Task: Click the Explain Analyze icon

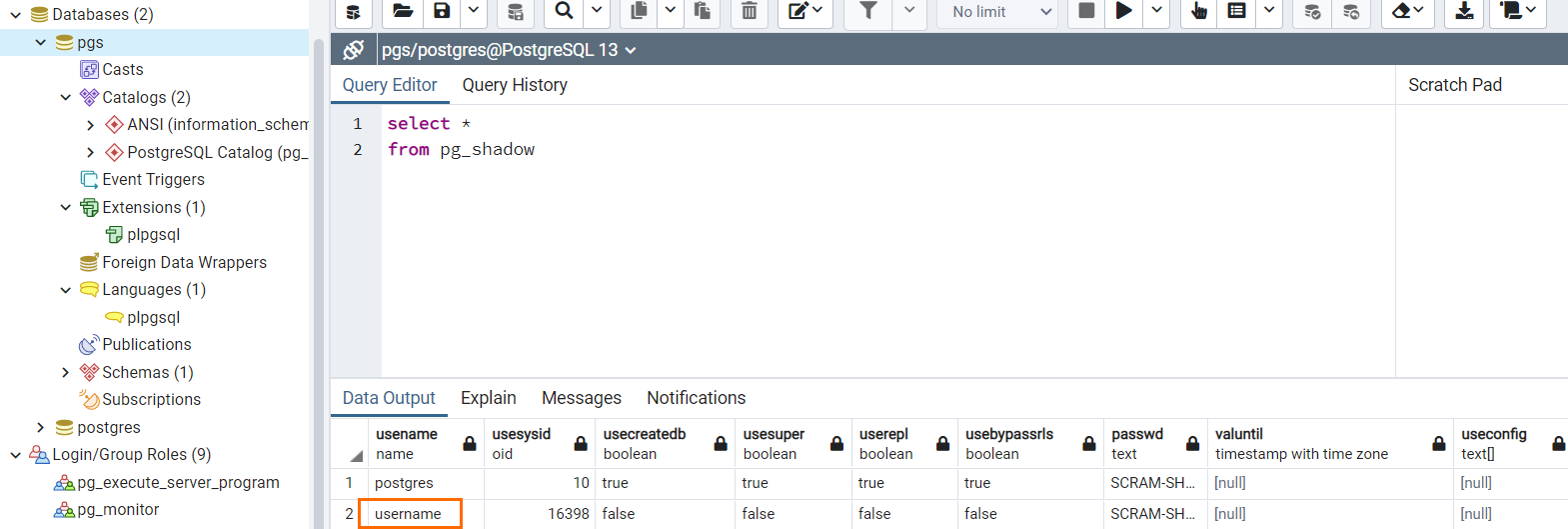Action: (1237, 11)
